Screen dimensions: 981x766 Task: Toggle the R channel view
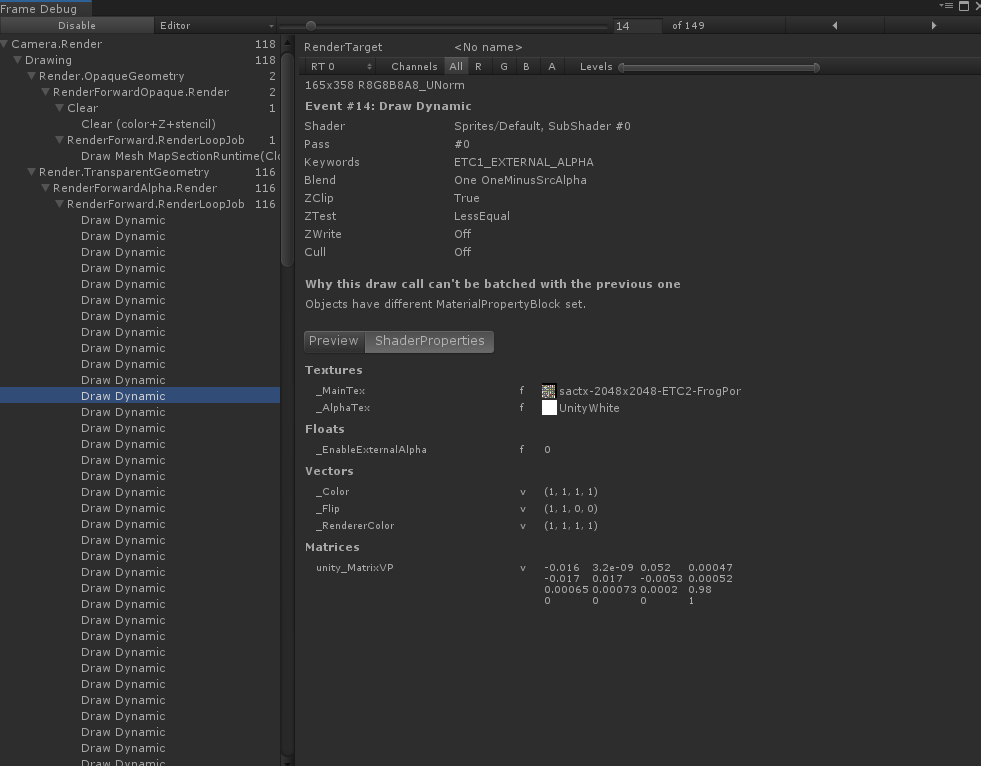tap(478, 67)
